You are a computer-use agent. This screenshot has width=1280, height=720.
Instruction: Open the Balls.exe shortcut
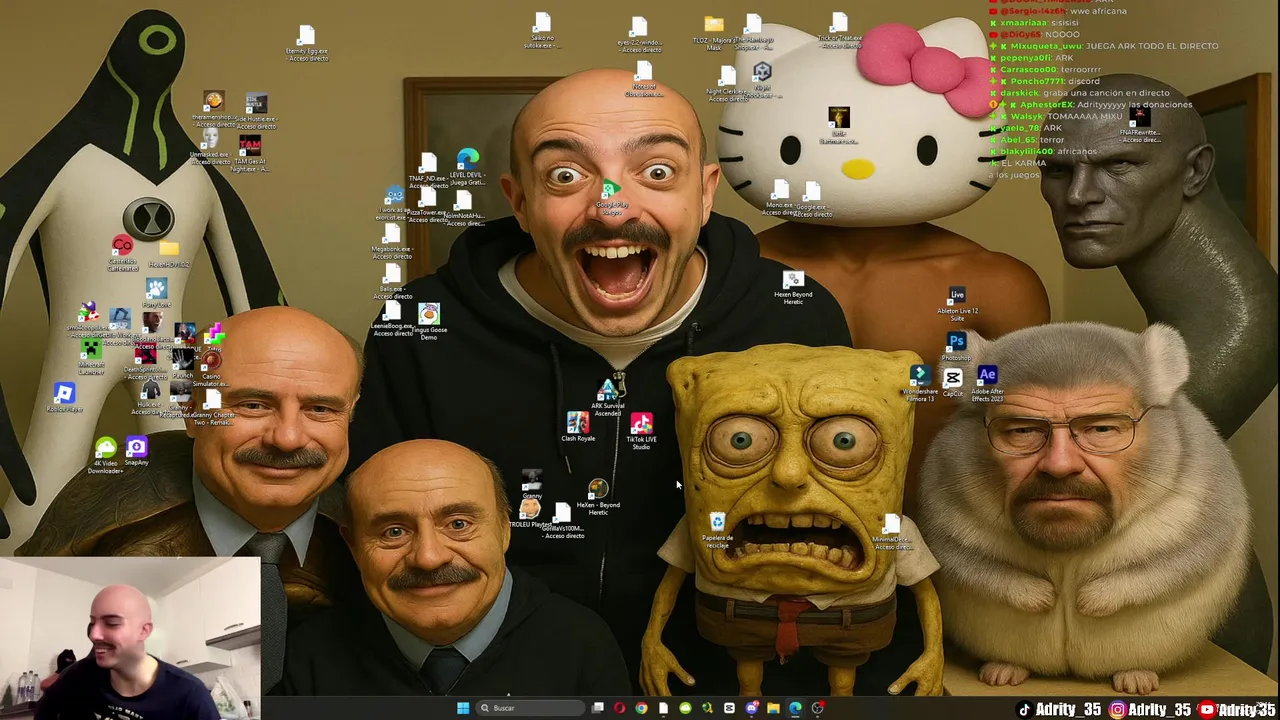point(392,273)
